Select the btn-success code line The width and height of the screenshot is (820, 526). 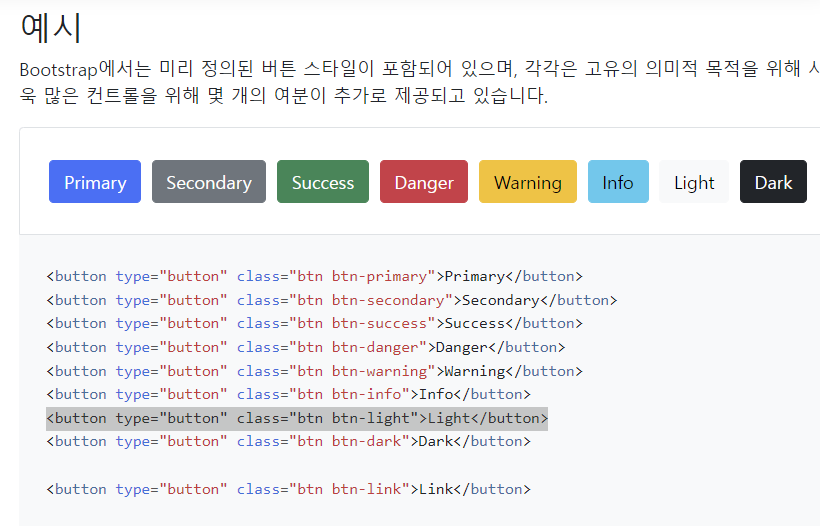(314, 323)
